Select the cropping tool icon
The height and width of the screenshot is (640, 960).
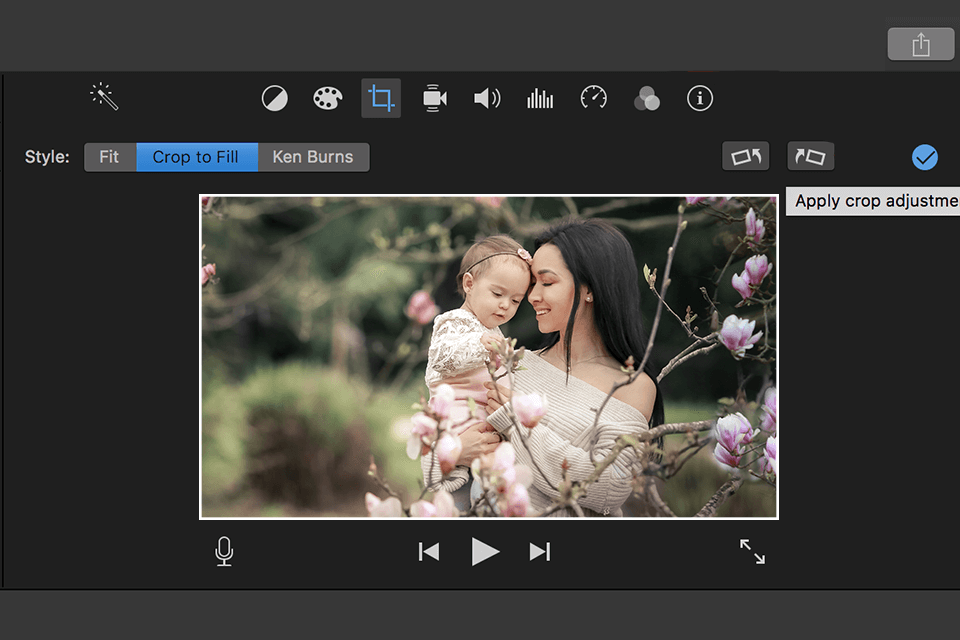pyautogui.click(x=381, y=98)
